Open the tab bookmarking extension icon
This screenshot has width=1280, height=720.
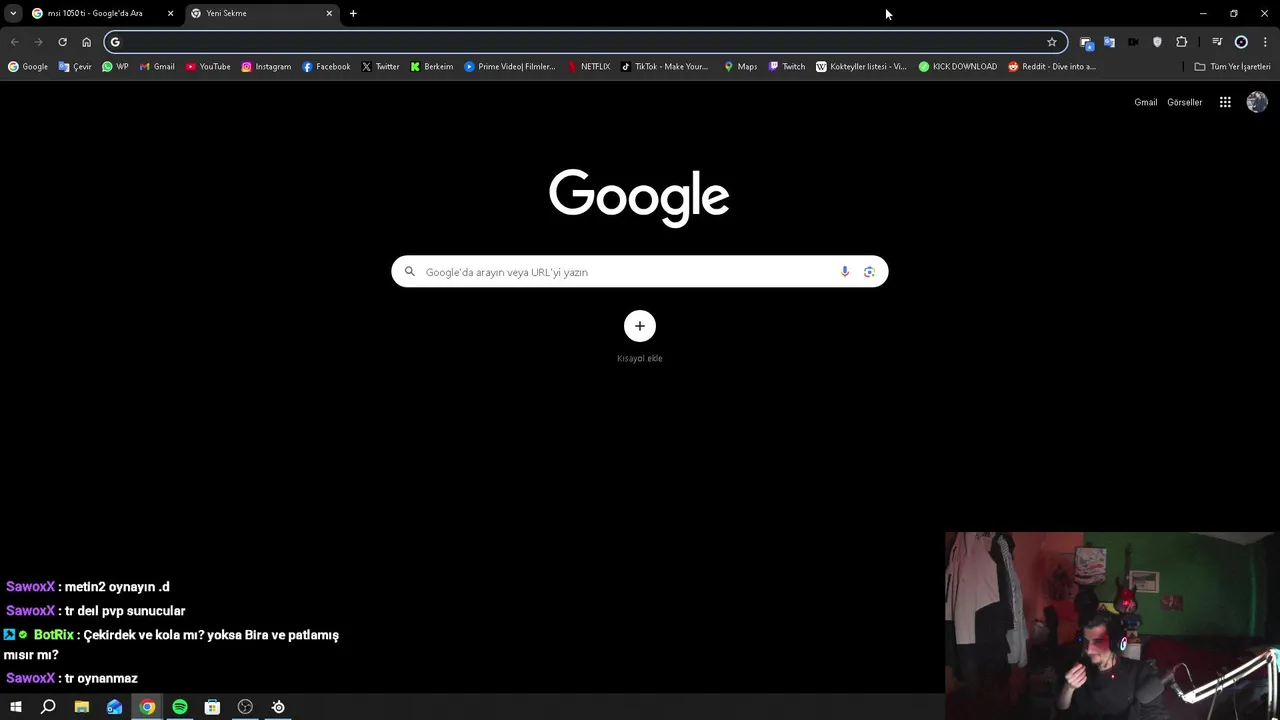click(1086, 42)
